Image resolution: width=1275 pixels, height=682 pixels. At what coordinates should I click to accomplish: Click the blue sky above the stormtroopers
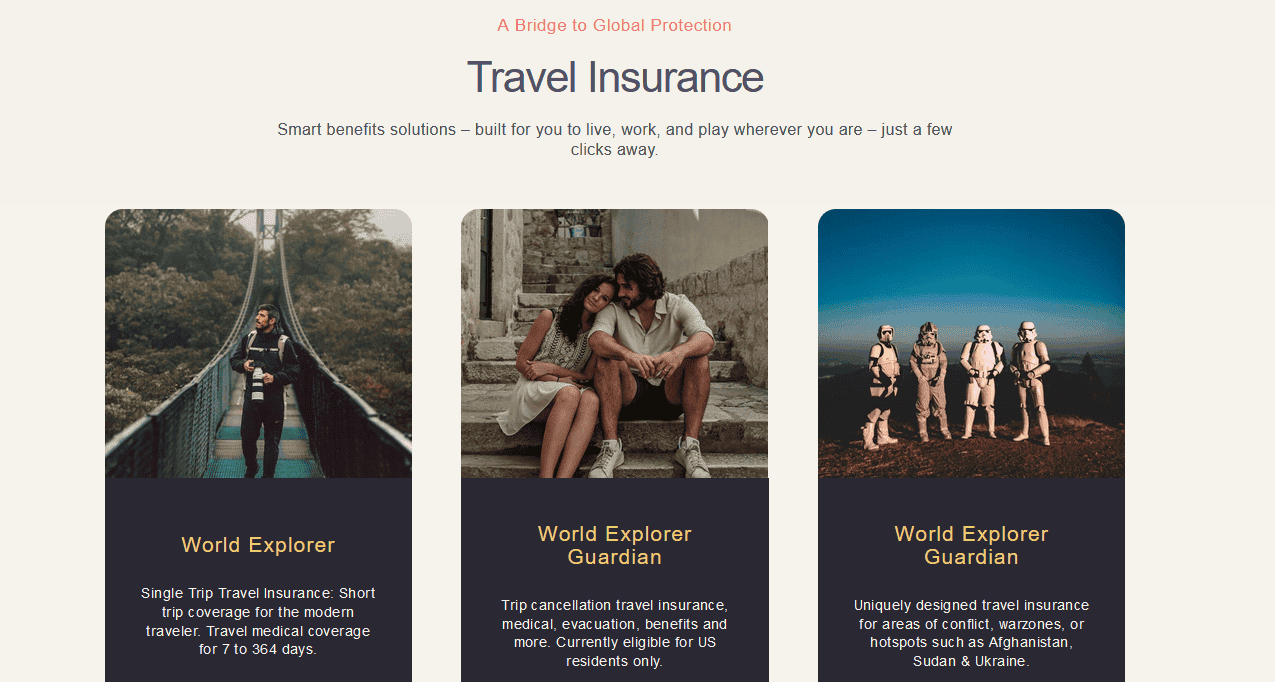pos(971,260)
